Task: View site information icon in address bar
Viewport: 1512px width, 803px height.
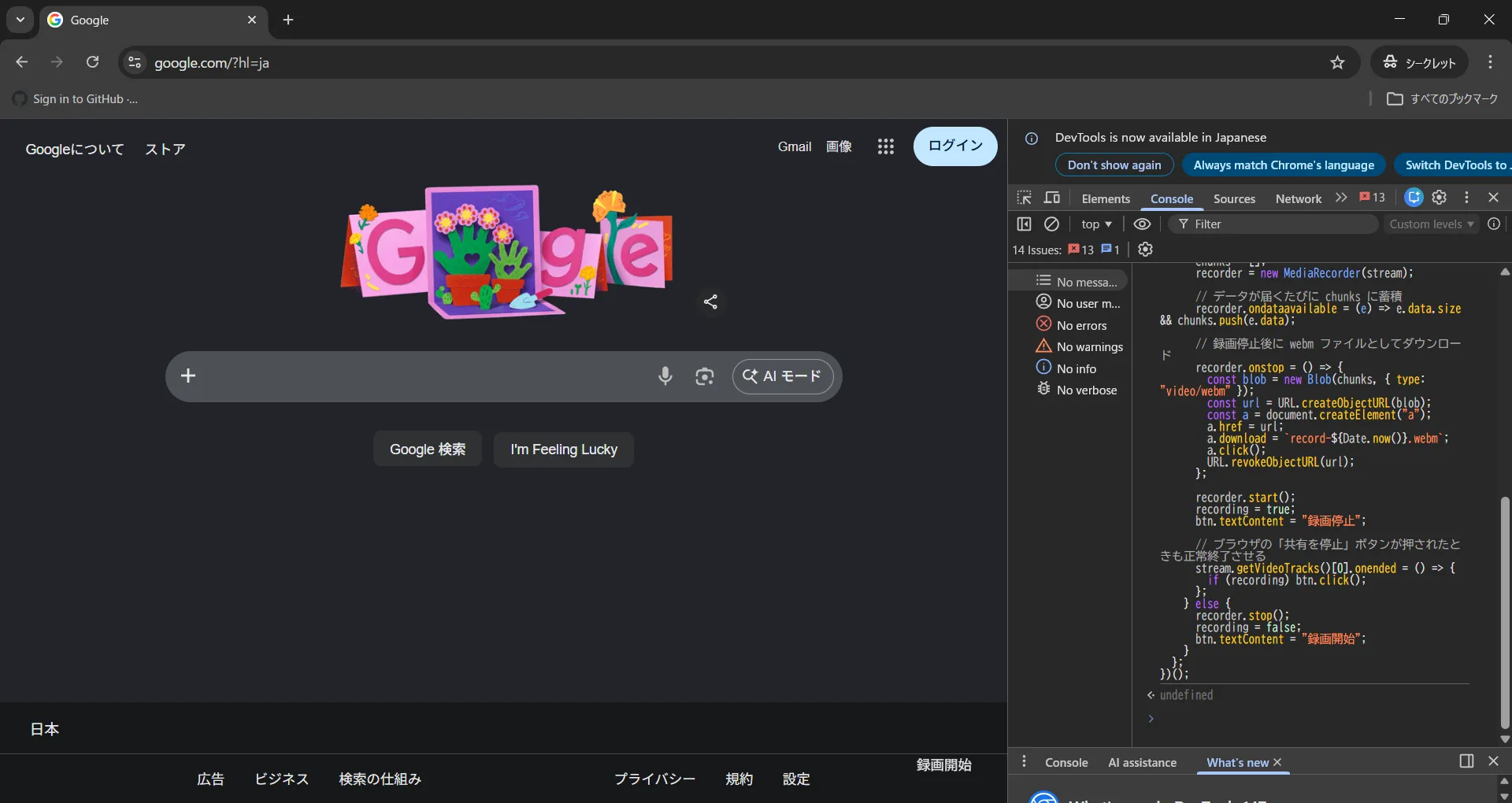Action: click(x=135, y=62)
